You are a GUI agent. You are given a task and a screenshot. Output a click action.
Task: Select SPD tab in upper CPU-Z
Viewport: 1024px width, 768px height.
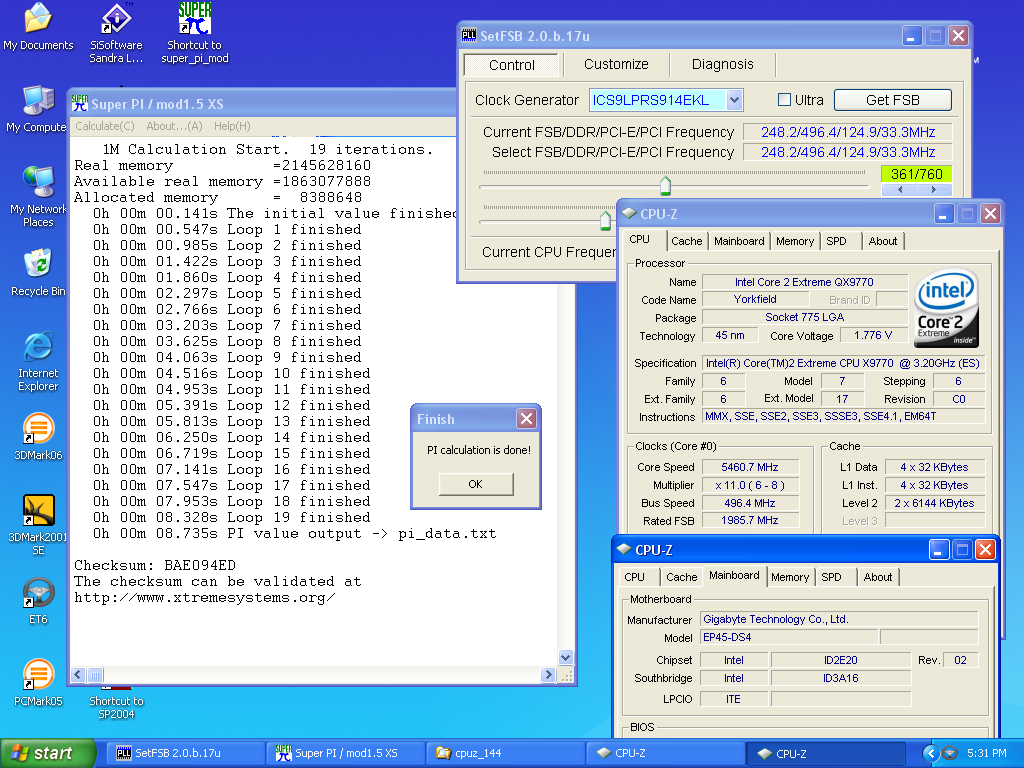click(x=836, y=241)
